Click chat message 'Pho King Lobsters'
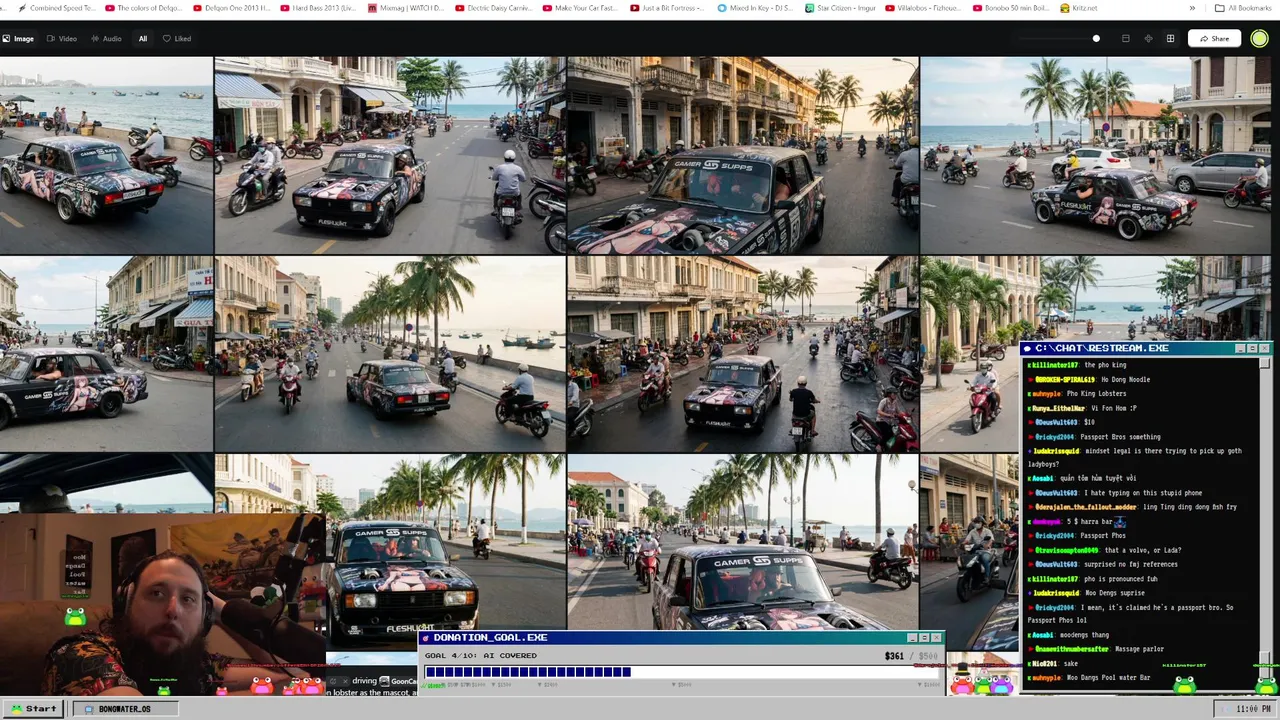The width and height of the screenshot is (1280, 720). 1096,394
